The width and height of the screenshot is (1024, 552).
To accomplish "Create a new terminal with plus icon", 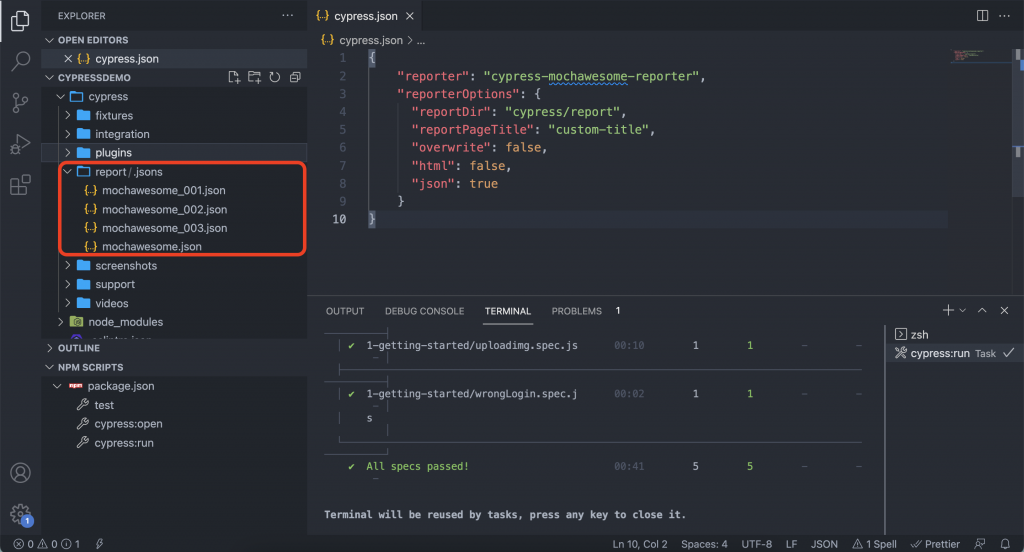I will (948, 310).
